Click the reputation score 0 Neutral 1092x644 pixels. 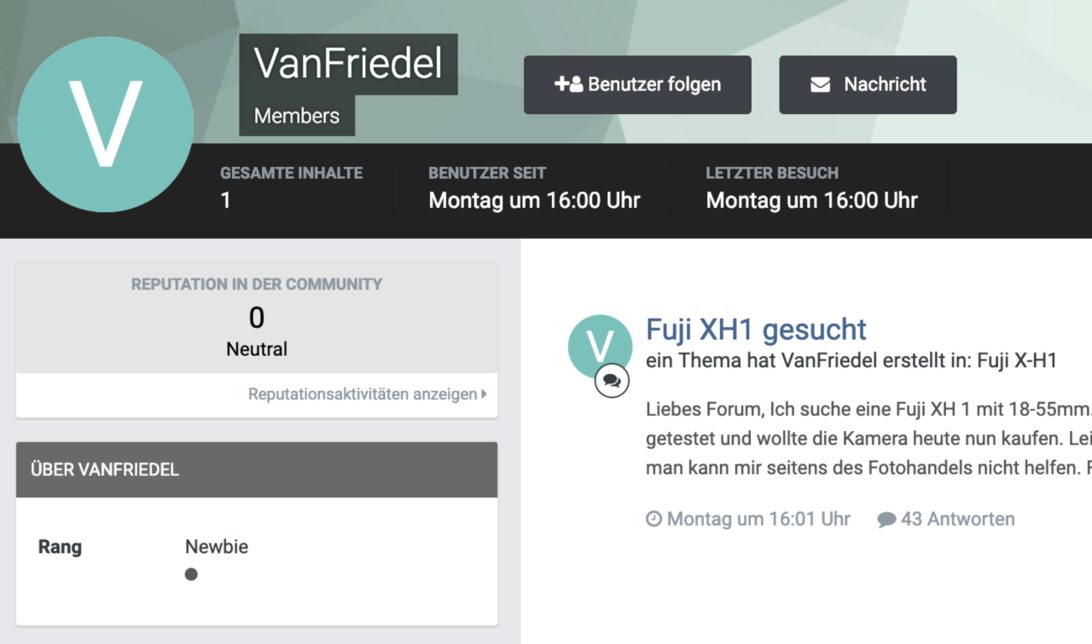click(x=257, y=331)
